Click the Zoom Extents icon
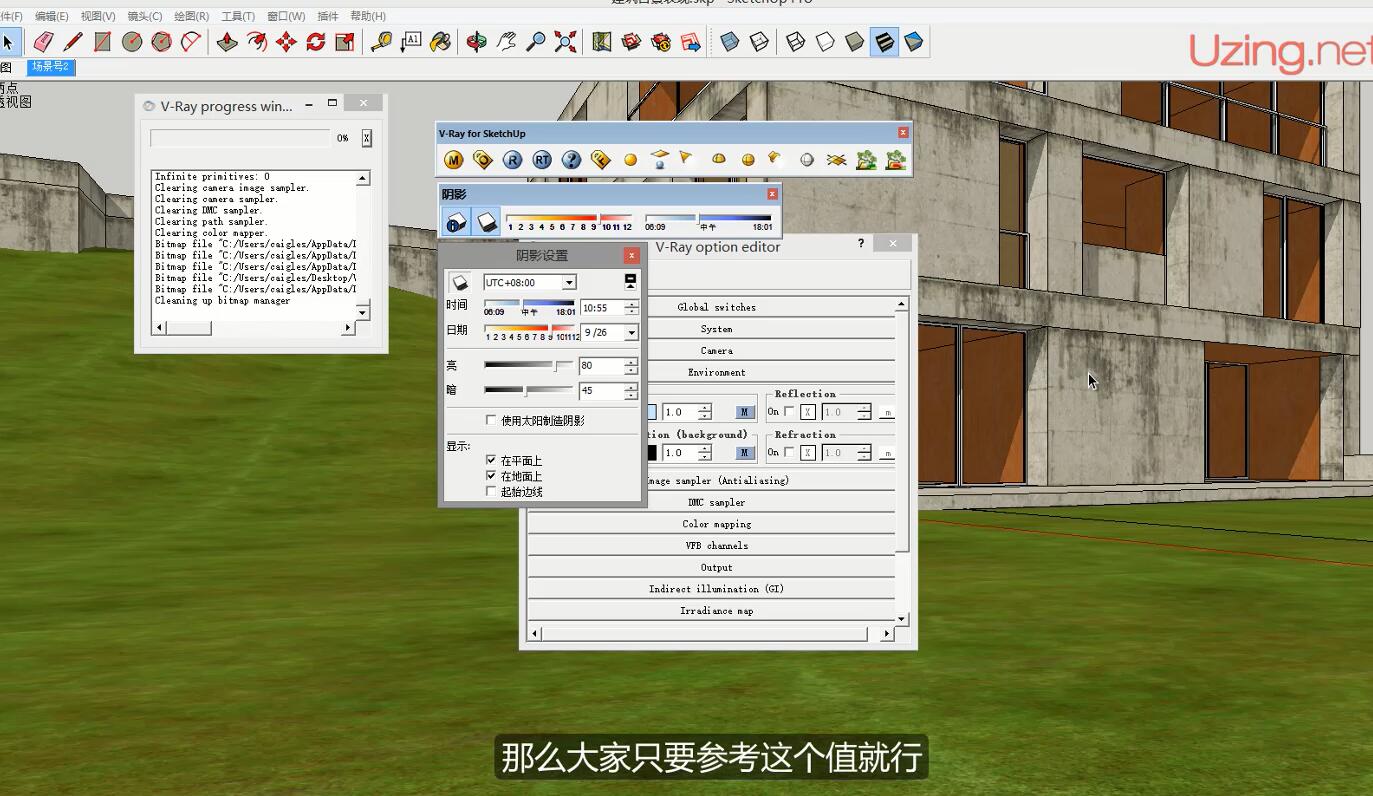The image size is (1373, 796). [566, 42]
